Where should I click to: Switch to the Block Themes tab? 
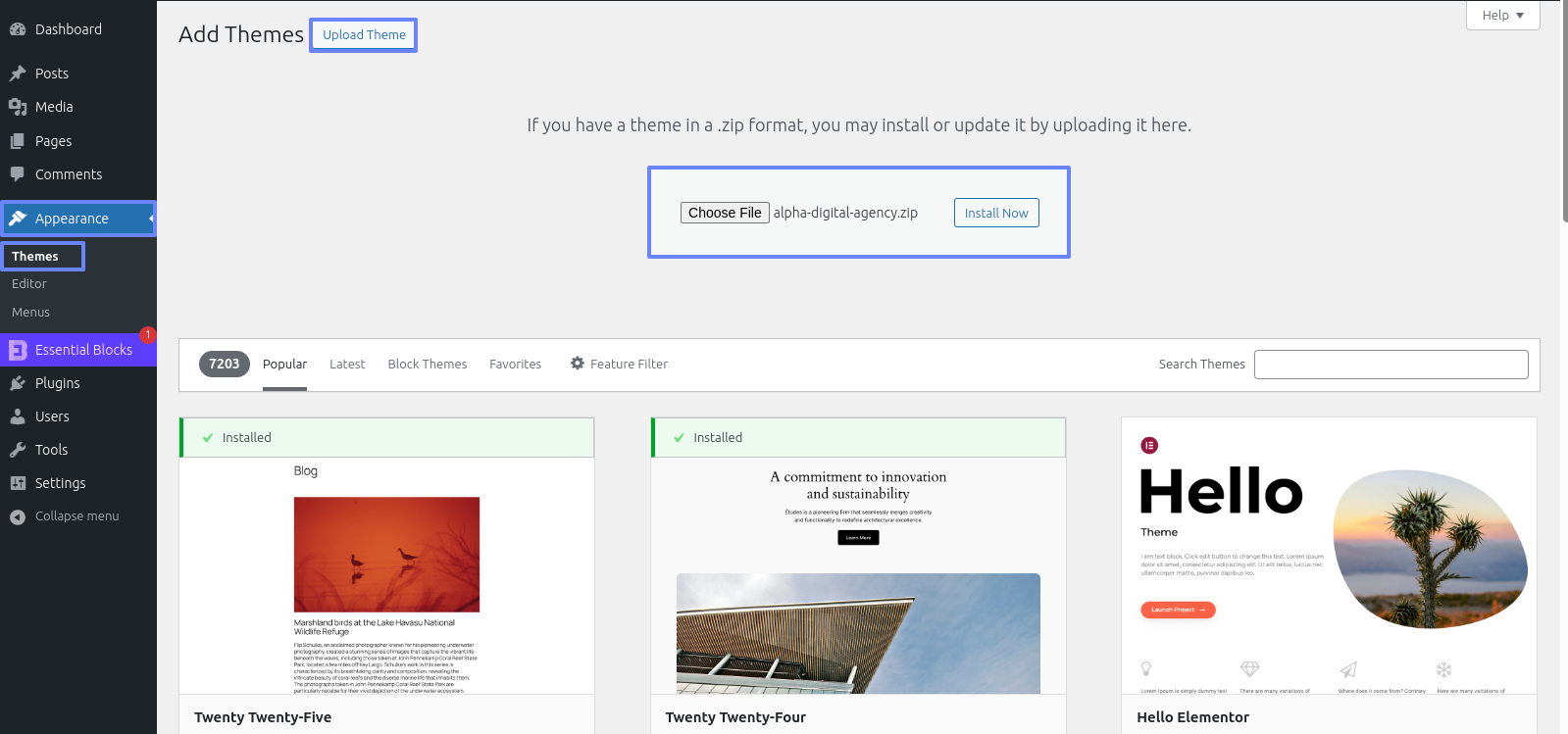point(428,365)
